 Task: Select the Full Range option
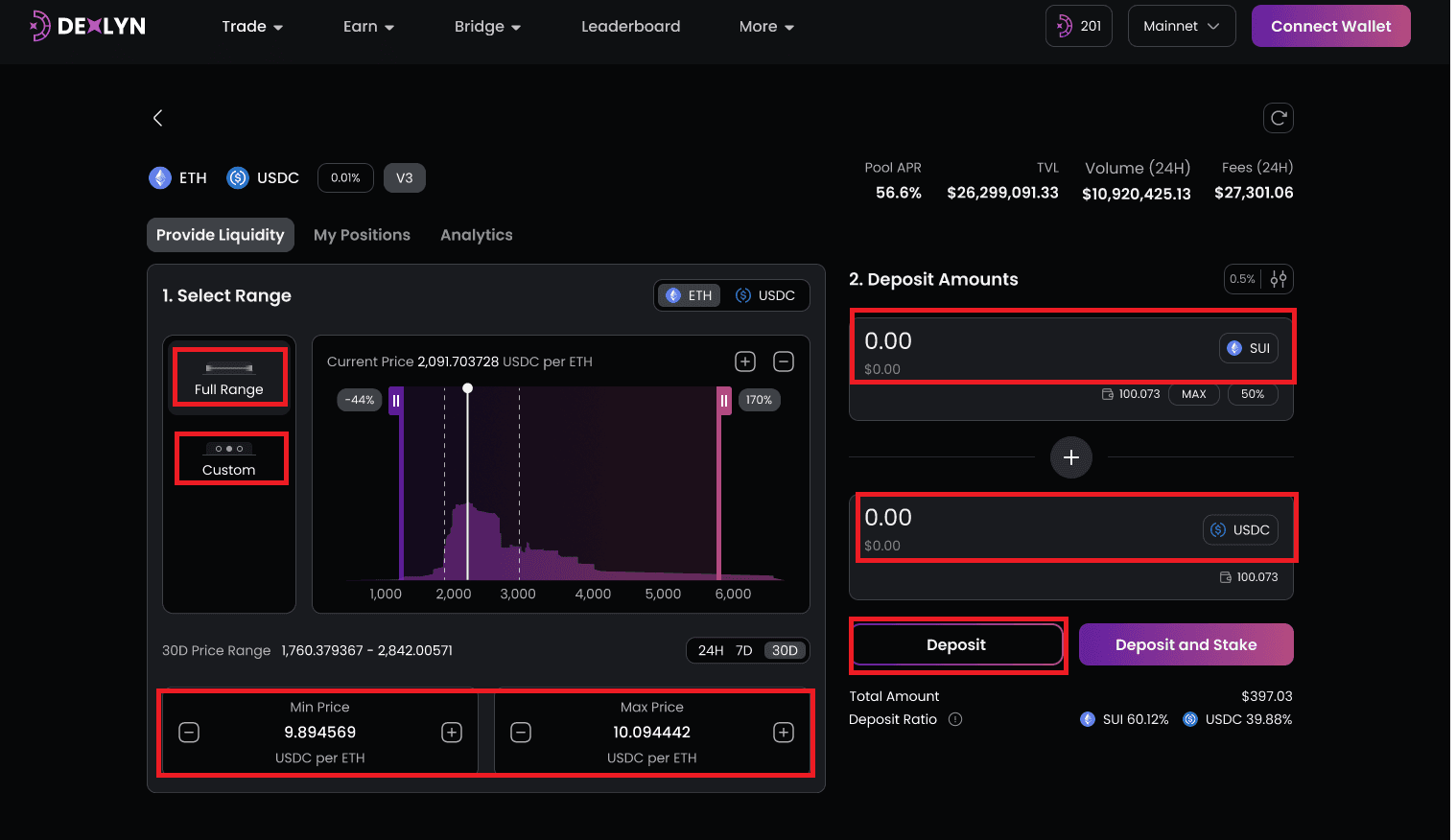coord(229,378)
